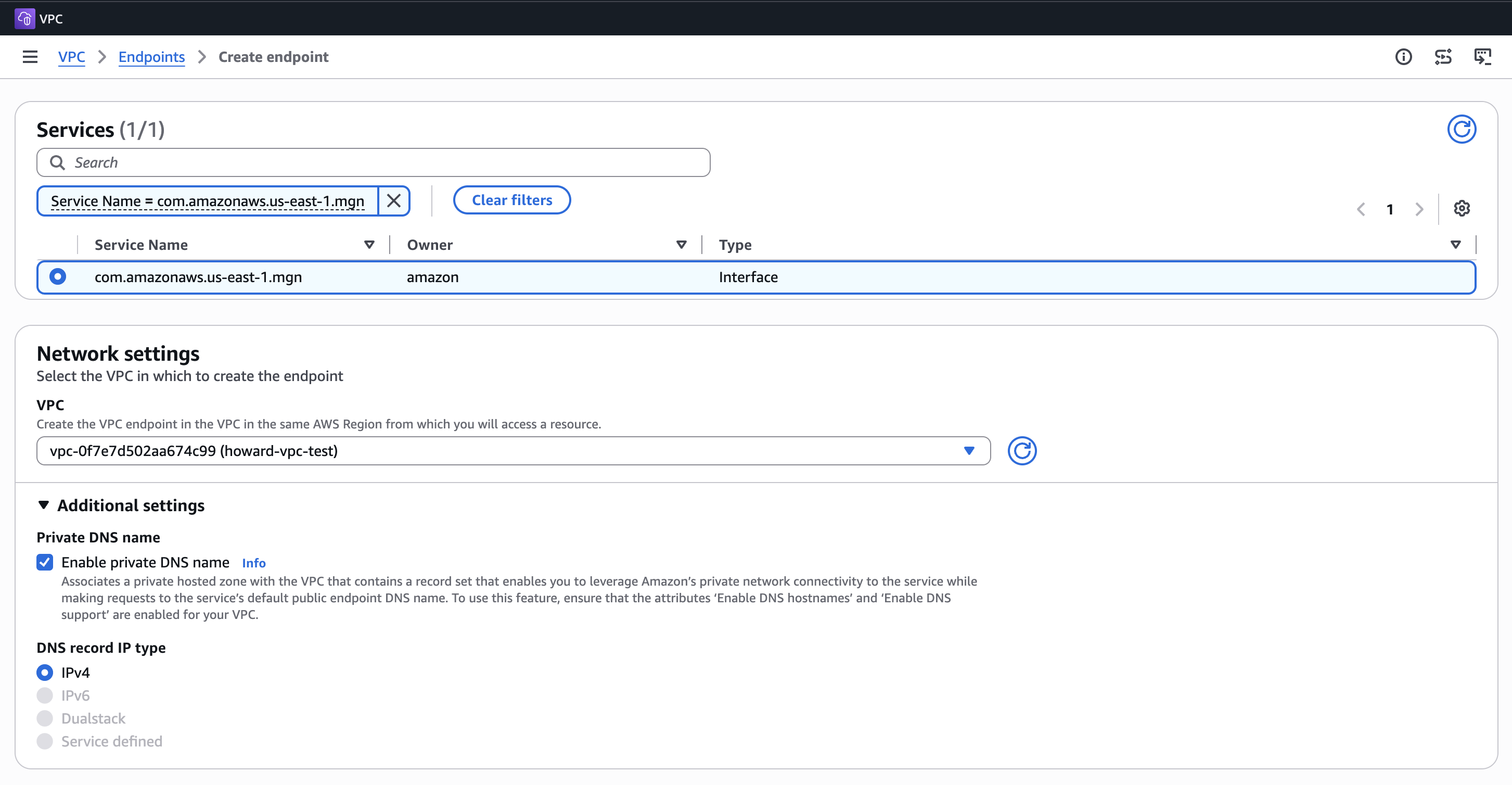Screen dimensions: 1512x785
Task: Go to VPC breadcrumb link
Action: click(x=72, y=57)
